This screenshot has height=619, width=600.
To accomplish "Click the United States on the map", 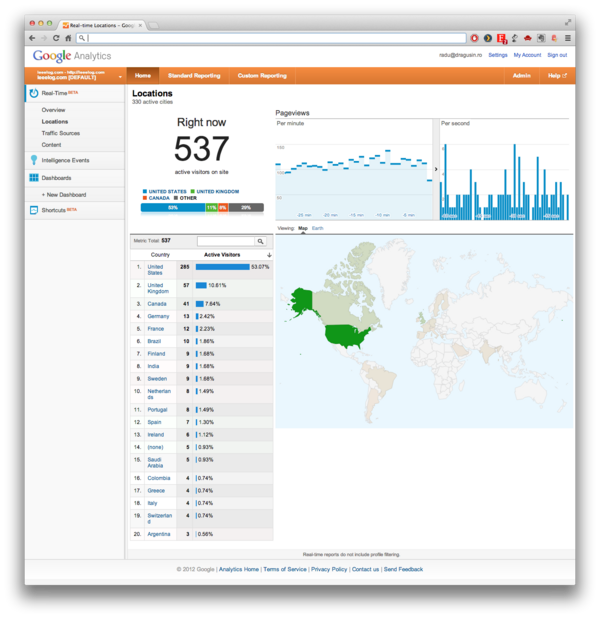I will coord(346,336).
